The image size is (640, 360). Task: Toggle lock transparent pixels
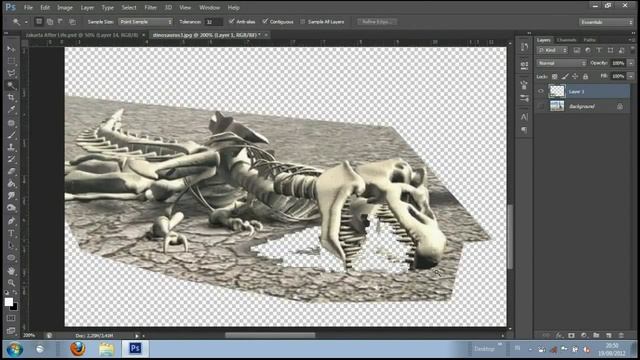554,76
